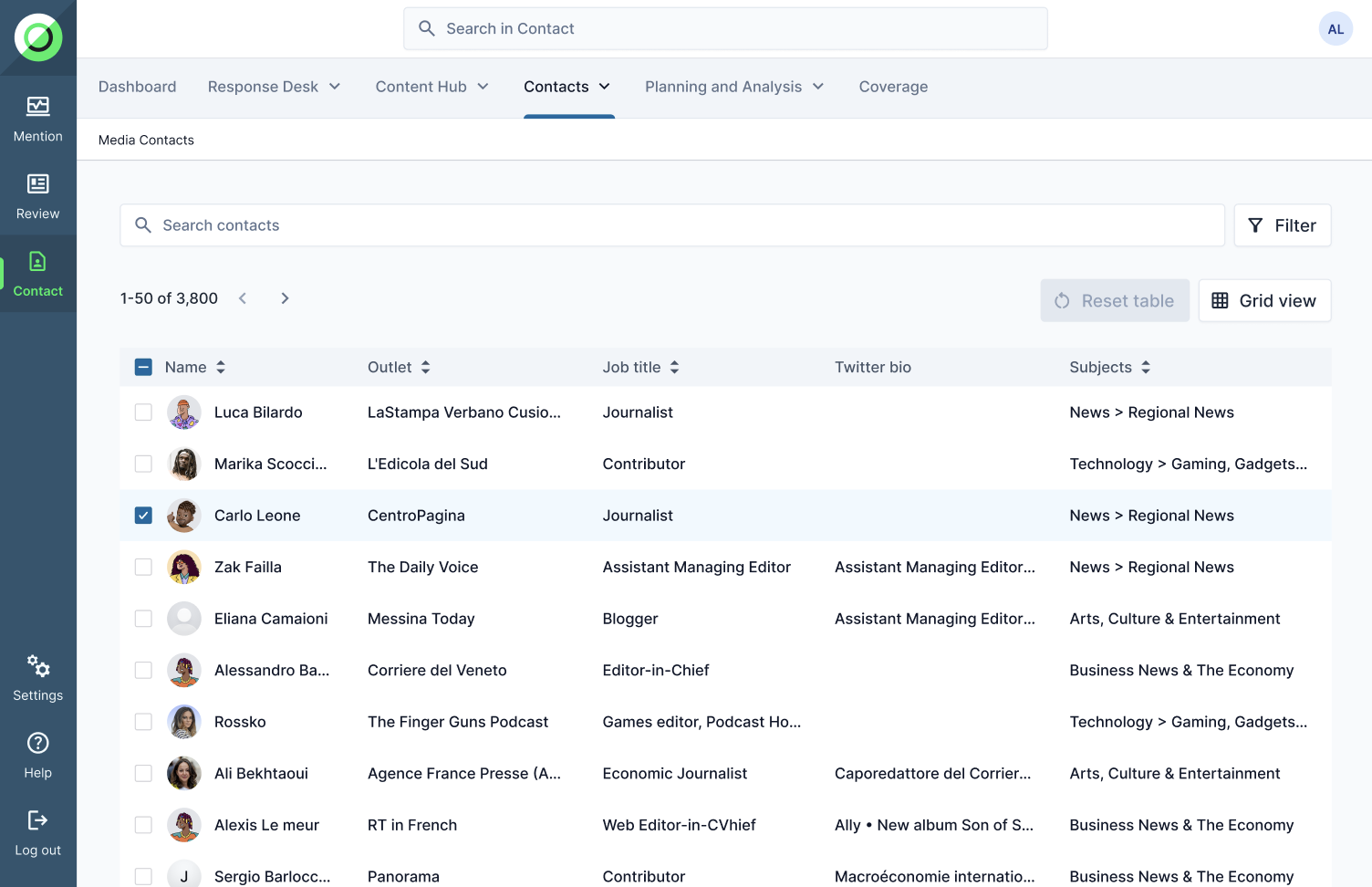Screen dimensions: 1372x887
Task: Click Ali Bekhtaoui's avatar
Action: pyautogui.click(x=184, y=773)
